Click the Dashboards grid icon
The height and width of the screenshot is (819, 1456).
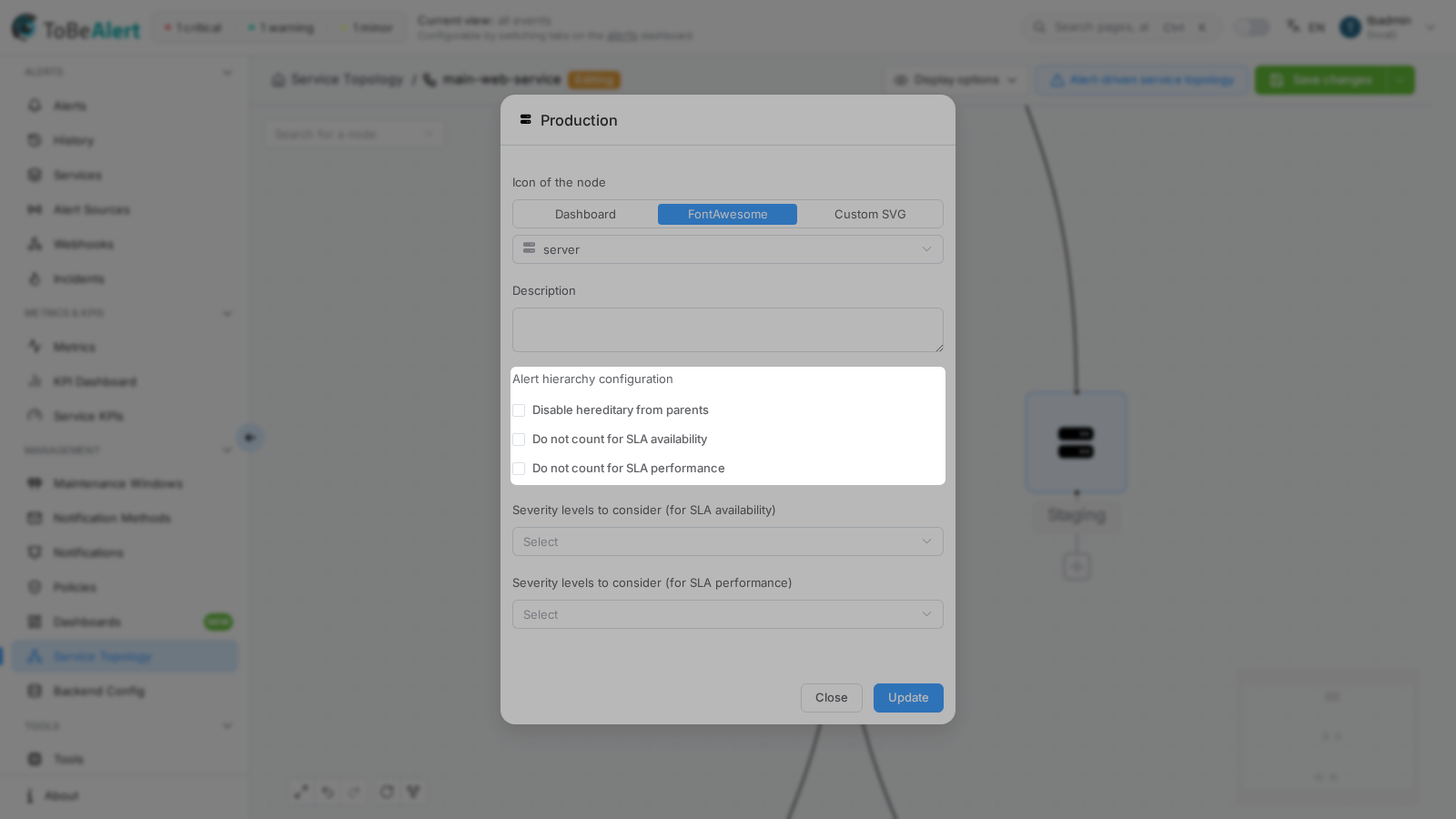(x=35, y=622)
